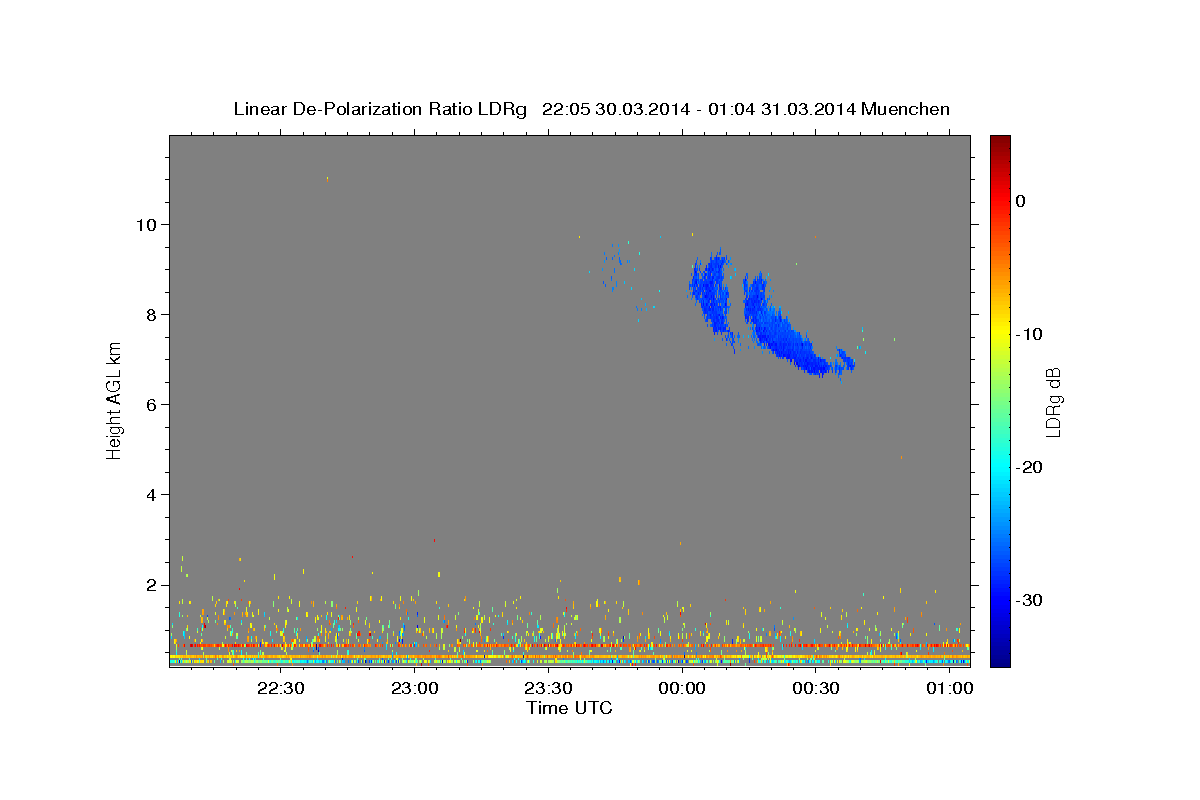Click the dark red top of the colorbar

(x=1000, y=143)
